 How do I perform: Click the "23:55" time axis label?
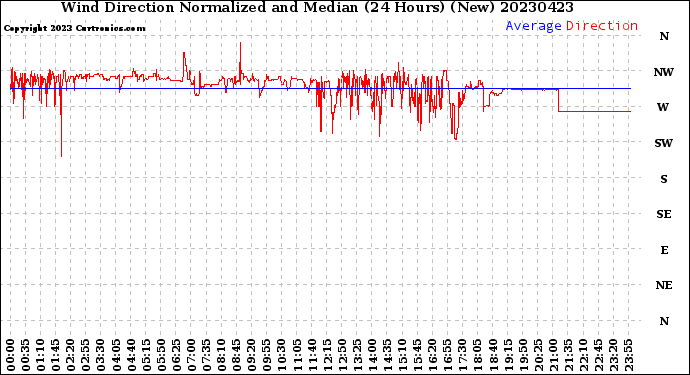coord(628,355)
